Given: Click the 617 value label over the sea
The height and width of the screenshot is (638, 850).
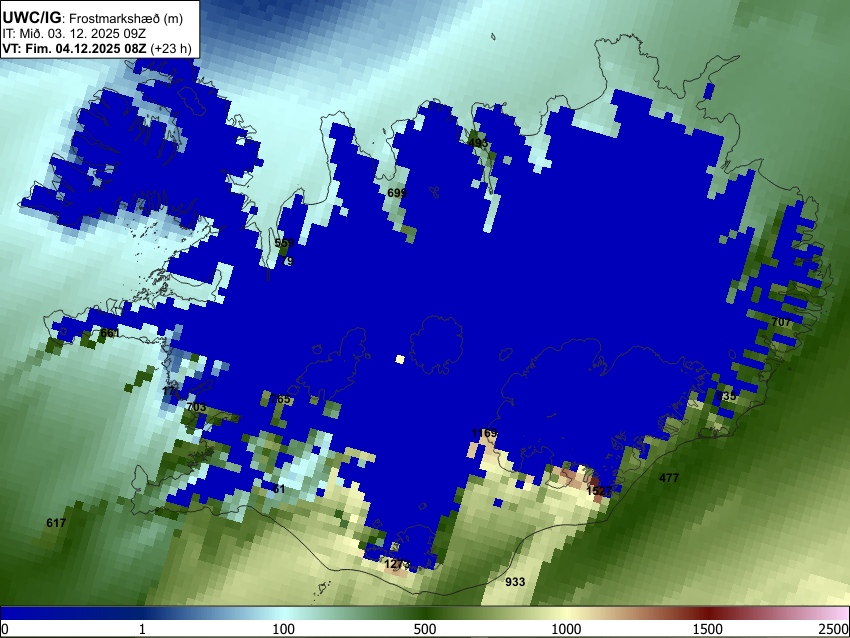Looking at the screenshot, I should click(56, 523).
